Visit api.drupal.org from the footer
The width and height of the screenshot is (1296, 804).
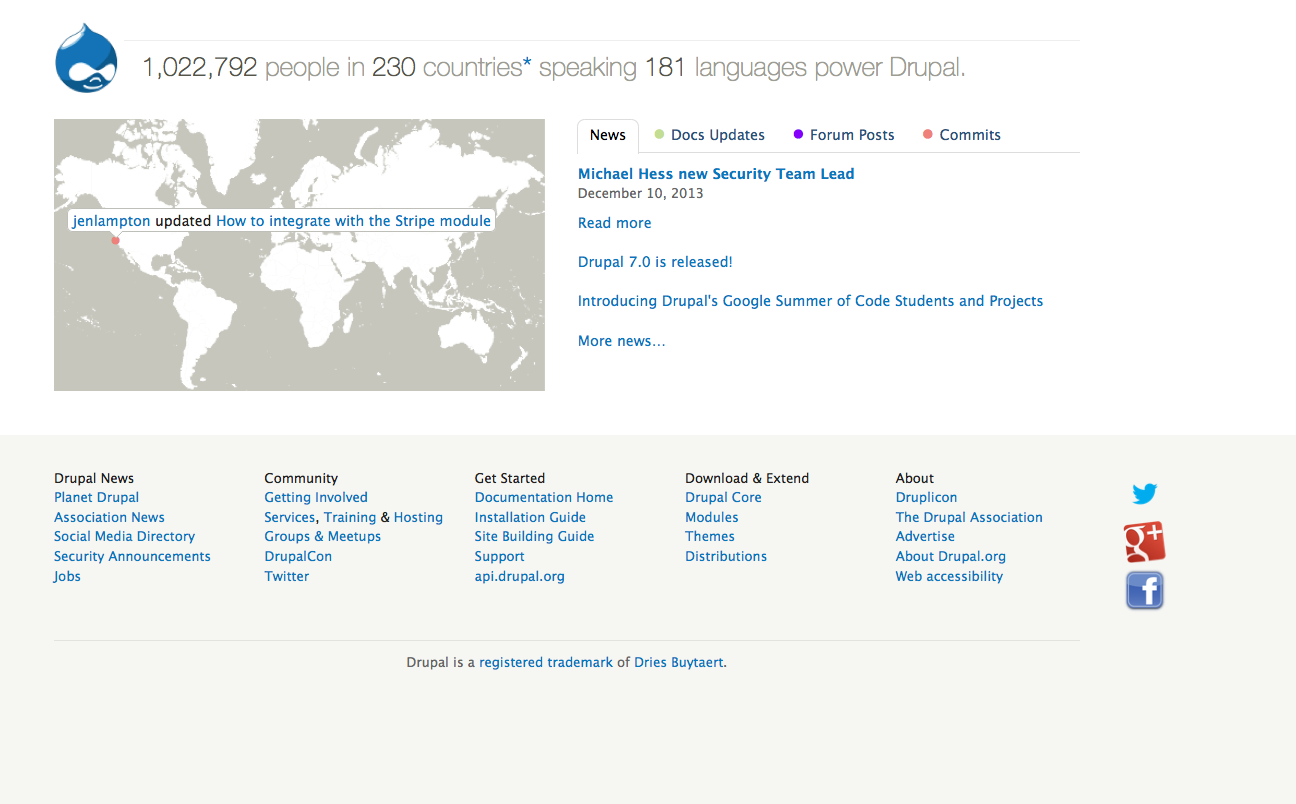click(x=520, y=576)
